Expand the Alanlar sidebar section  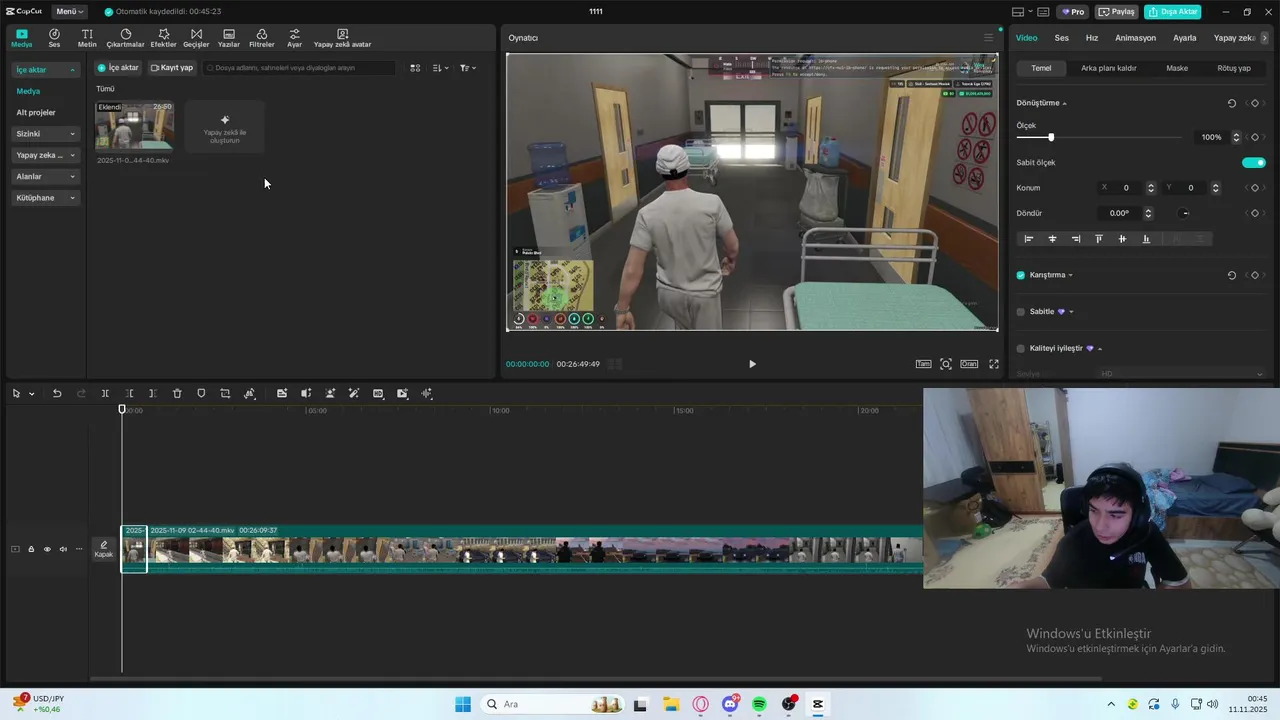click(45, 177)
